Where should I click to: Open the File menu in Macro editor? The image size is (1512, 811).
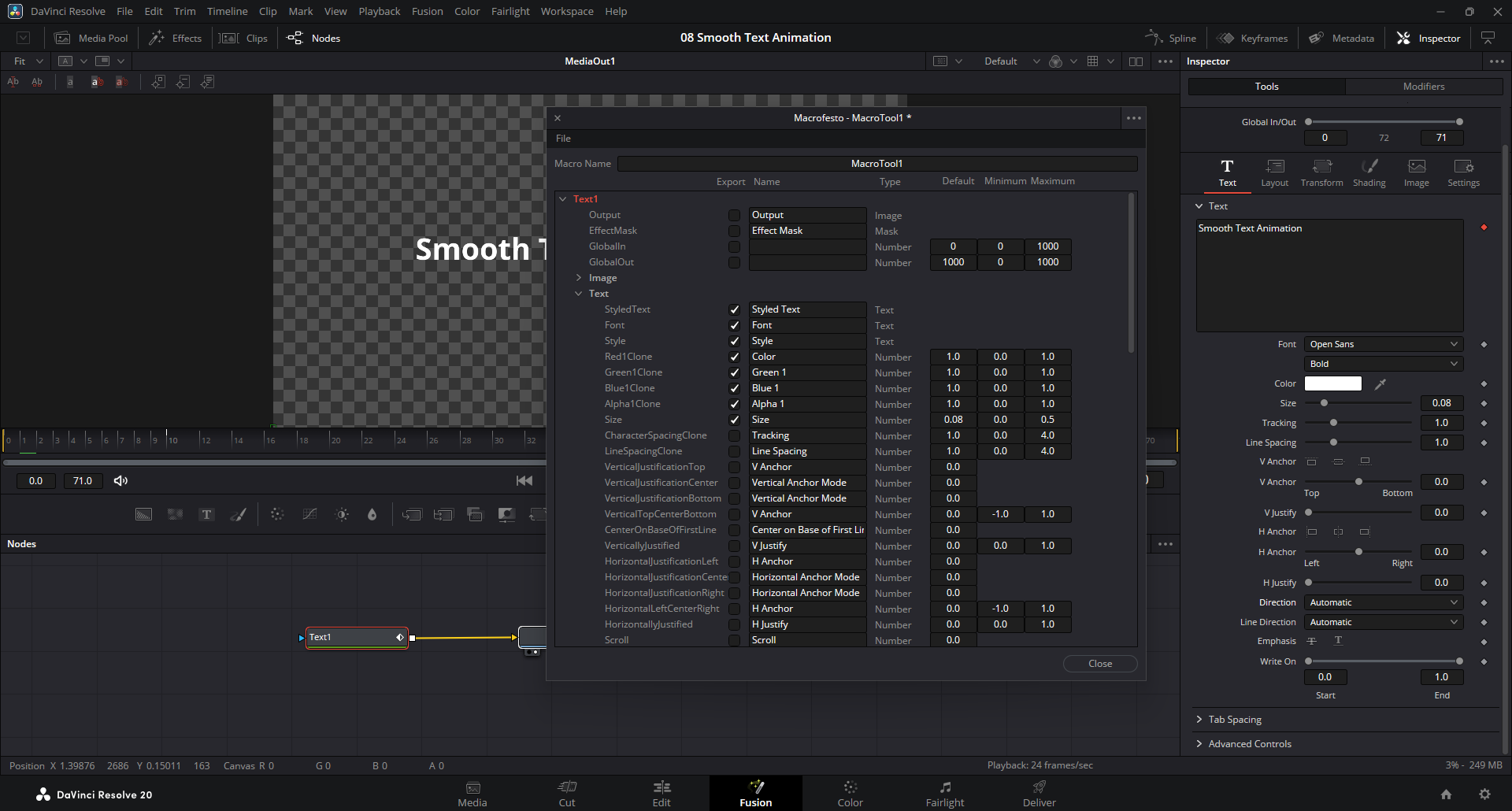(x=563, y=139)
